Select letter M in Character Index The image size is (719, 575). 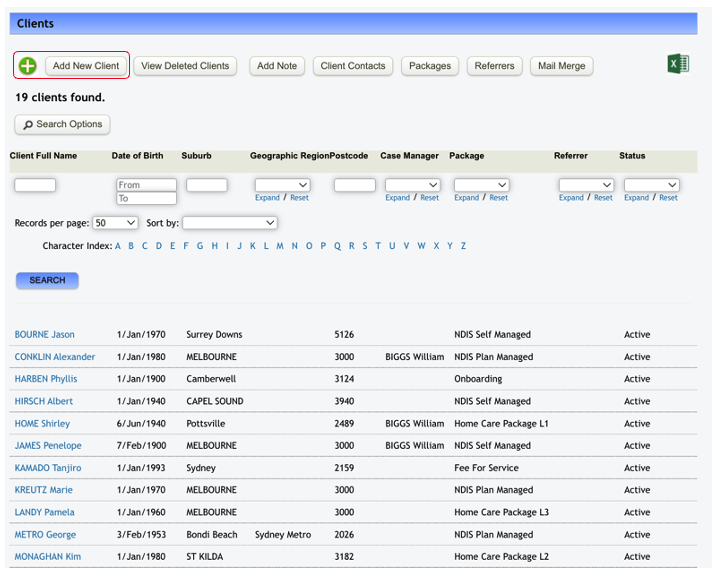(x=281, y=246)
